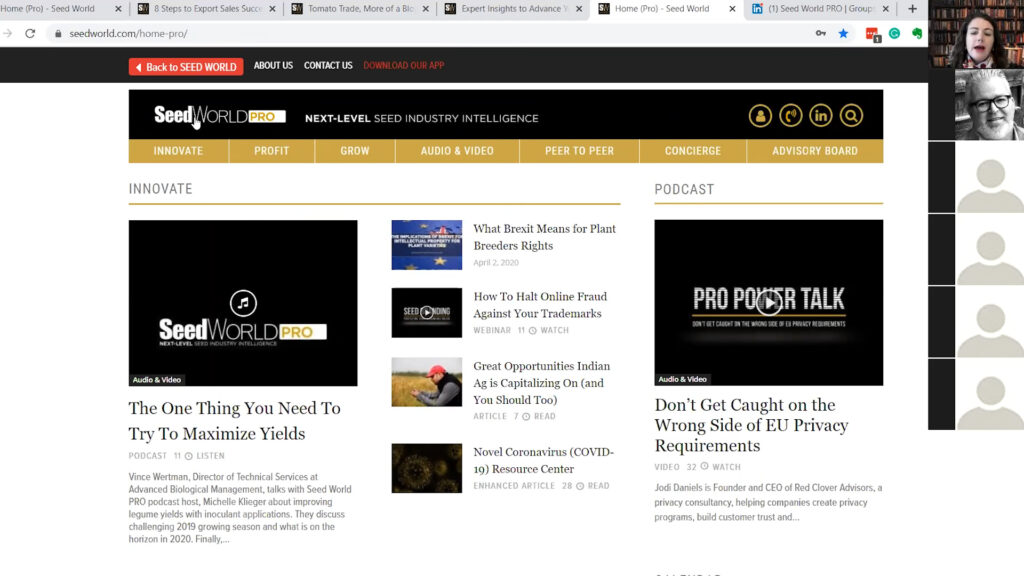Click the Grammarly extension icon

(x=894, y=33)
